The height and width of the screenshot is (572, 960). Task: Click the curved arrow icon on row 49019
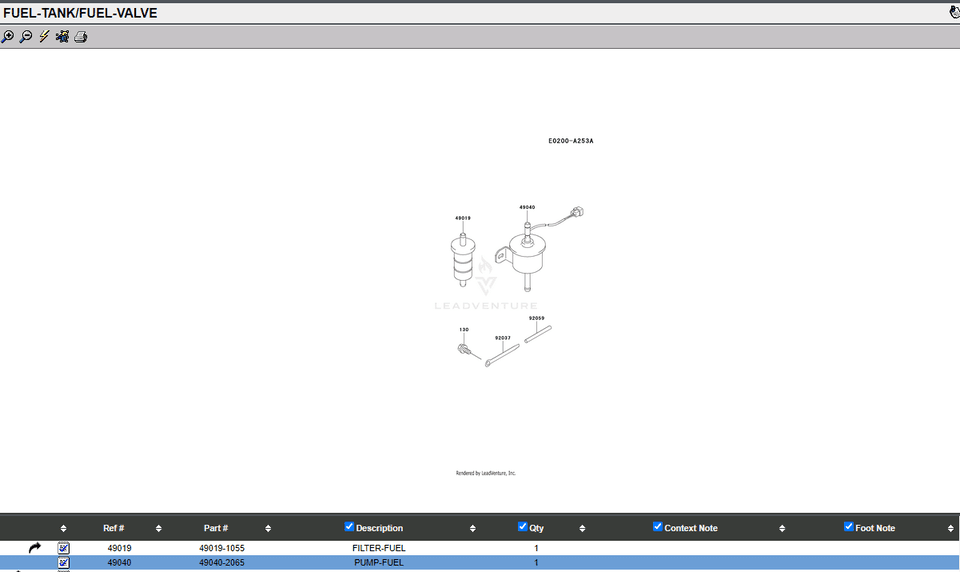pyautogui.click(x=35, y=548)
